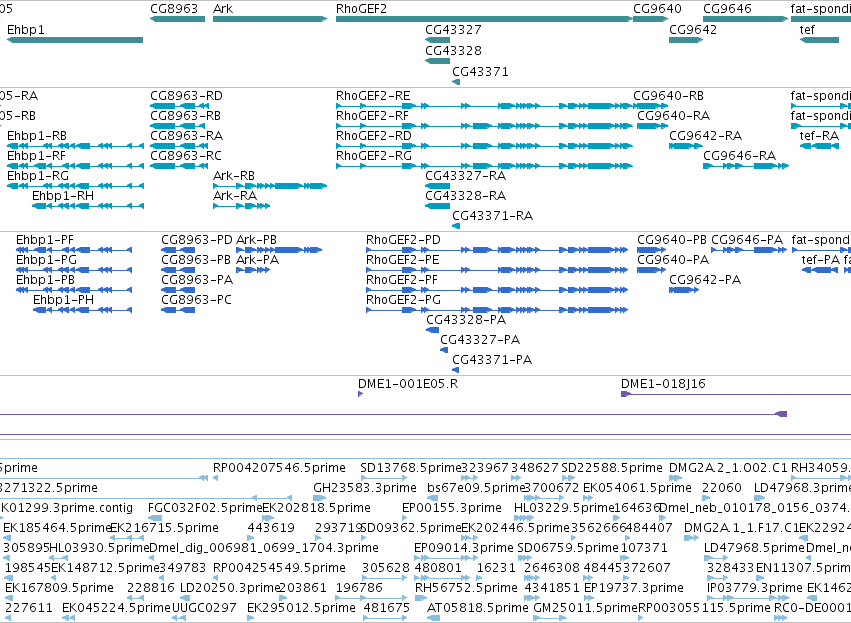Select the CG9640-RA transcript

click(653, 126)
